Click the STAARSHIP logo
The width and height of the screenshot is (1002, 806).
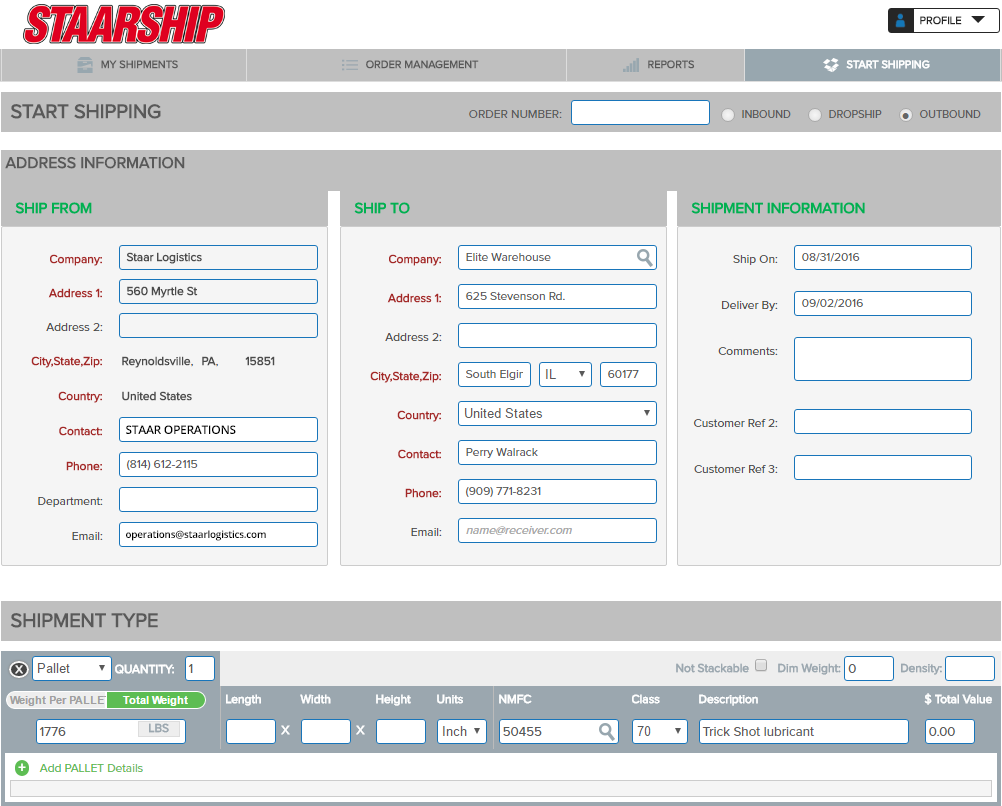(x=124, y=24)
